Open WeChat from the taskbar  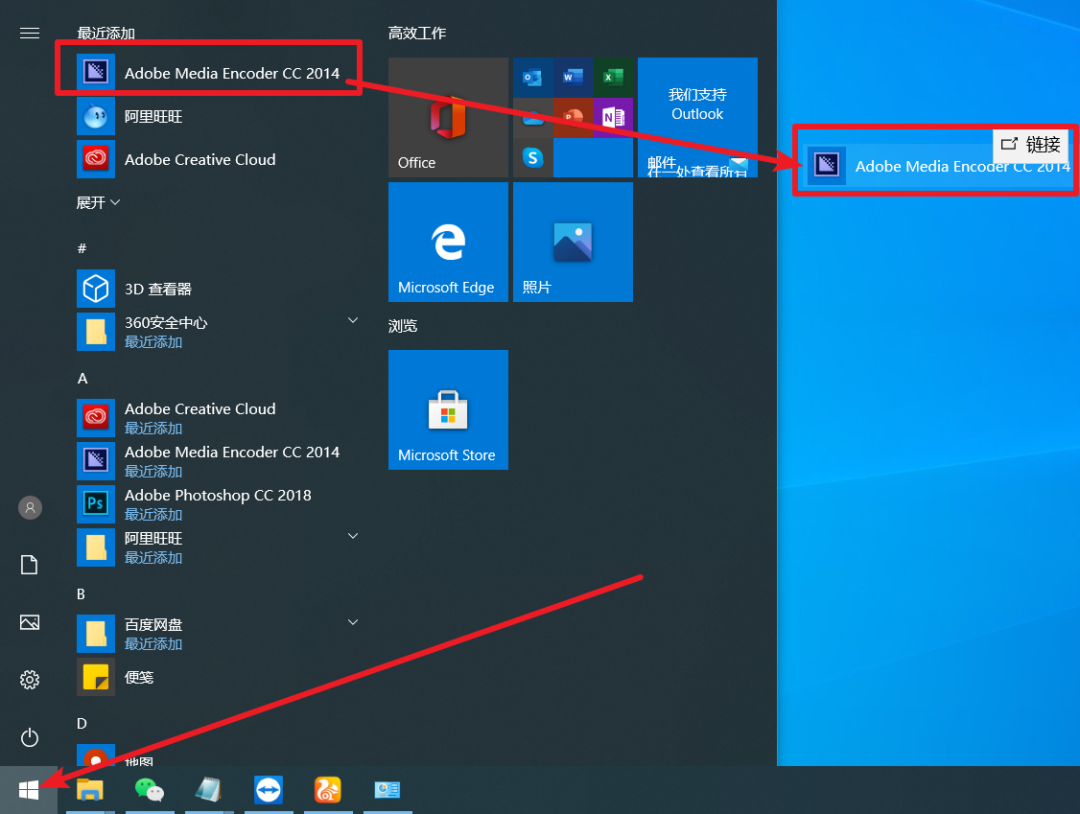[x=149, y=790]
